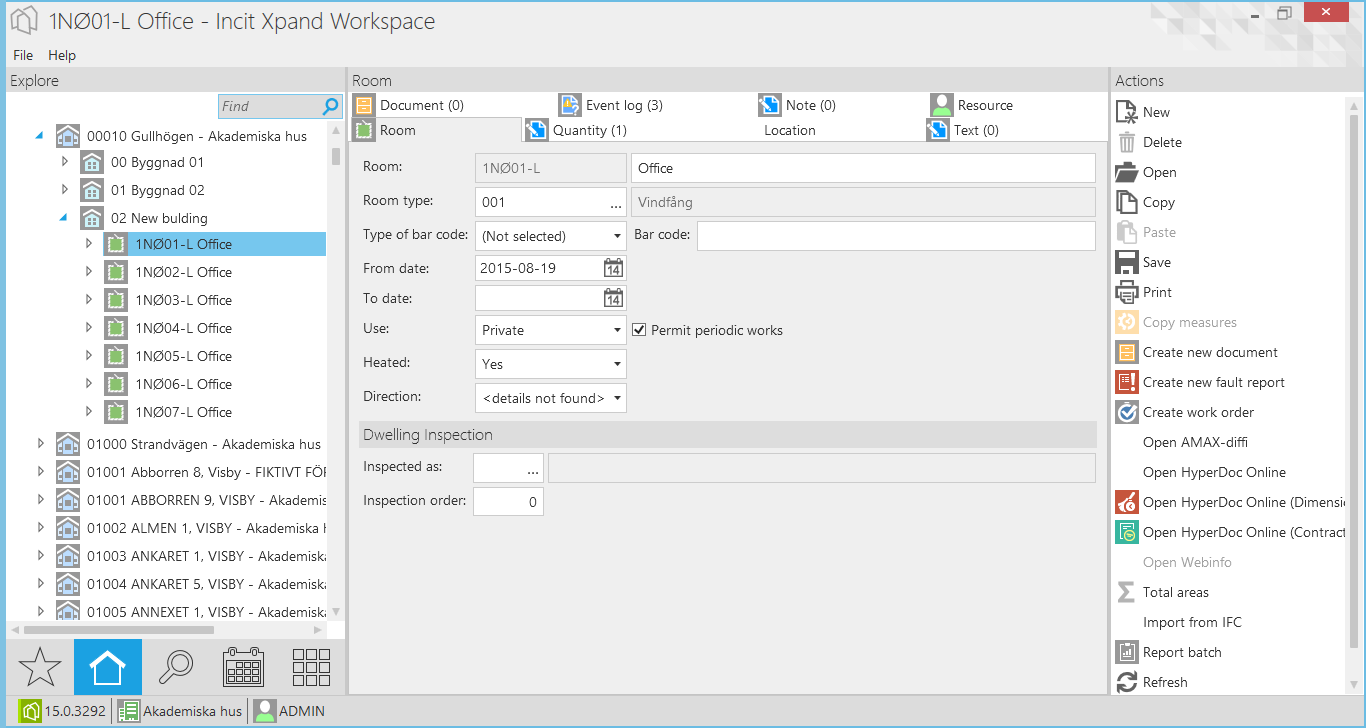Click the Total areas sigma icon

pyautogui.click(x=1127, y=592)
